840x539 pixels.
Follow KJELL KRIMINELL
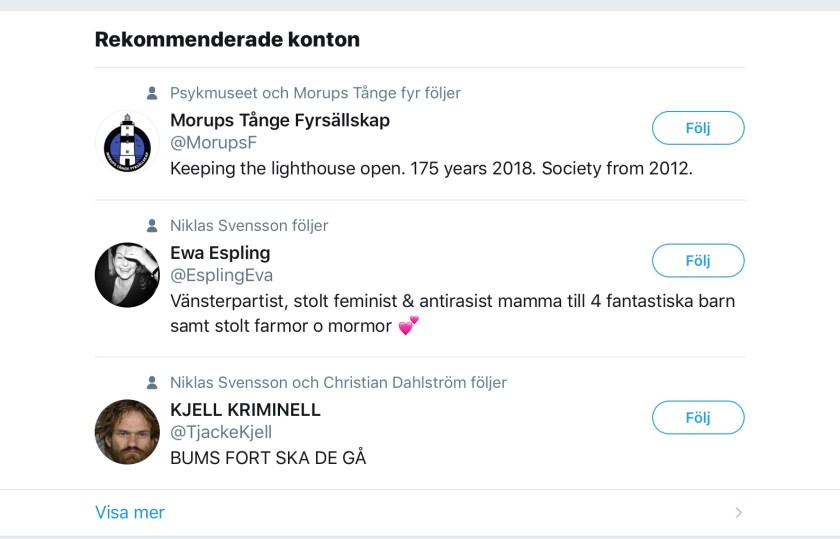tap(698, 417)
